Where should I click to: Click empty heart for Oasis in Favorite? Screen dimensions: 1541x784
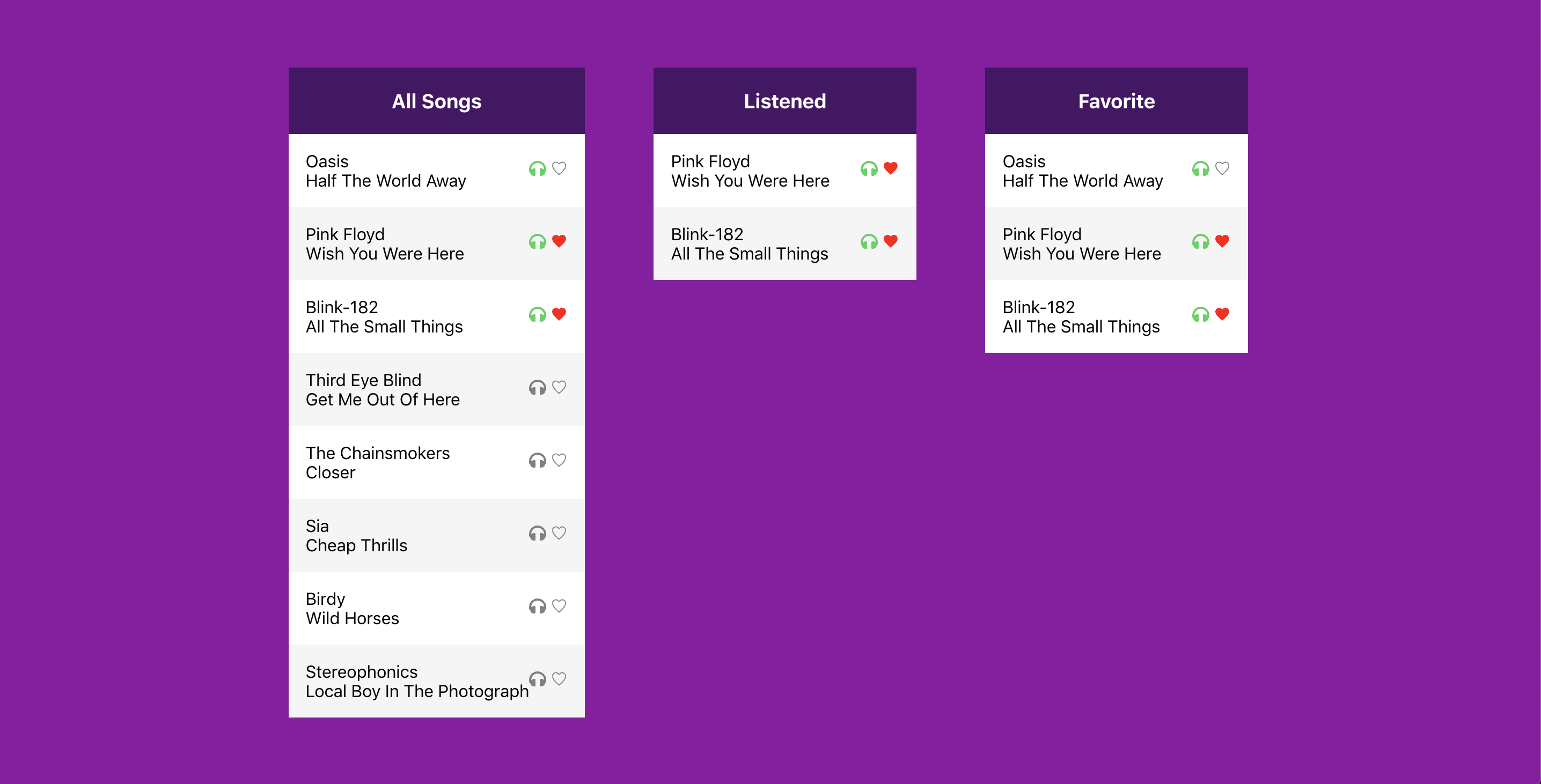click(1222, 168)
